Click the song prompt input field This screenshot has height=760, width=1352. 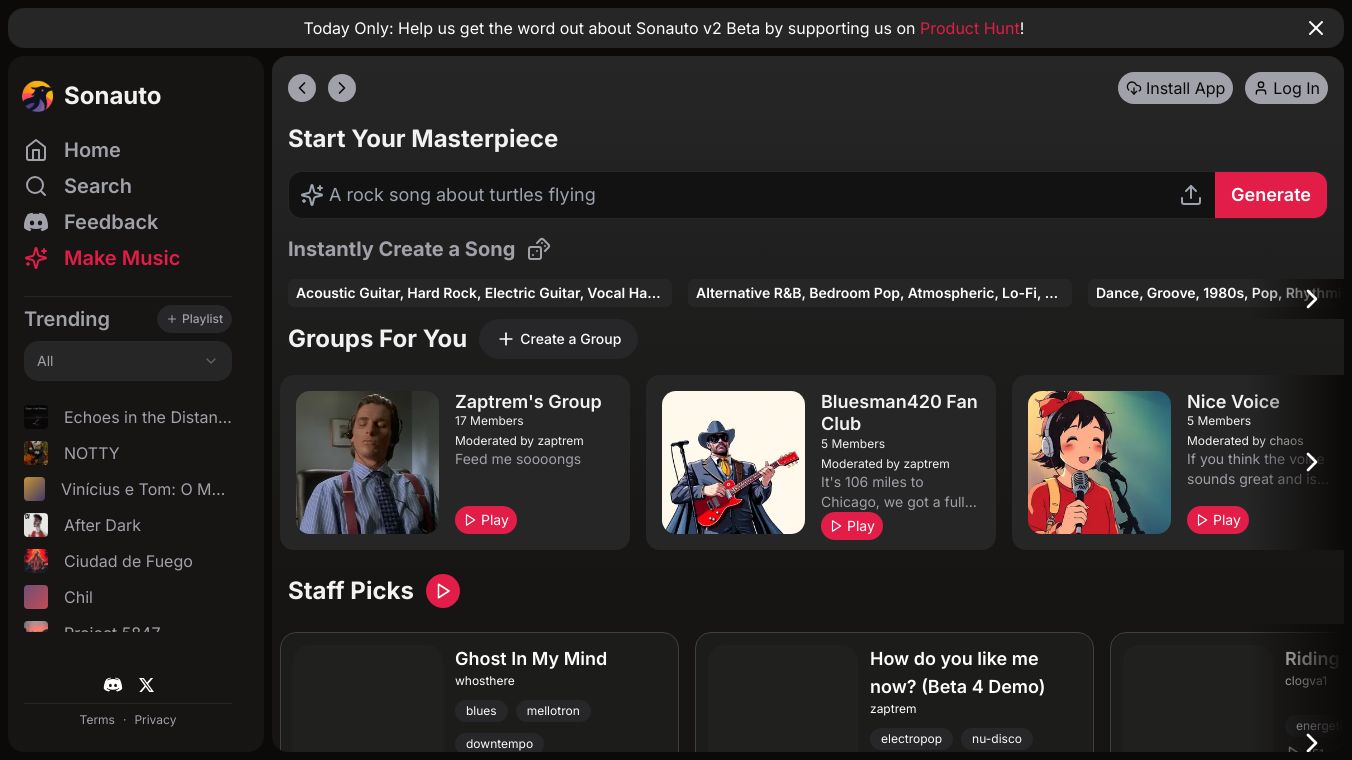pyautogui.click(x=740, y=195)
